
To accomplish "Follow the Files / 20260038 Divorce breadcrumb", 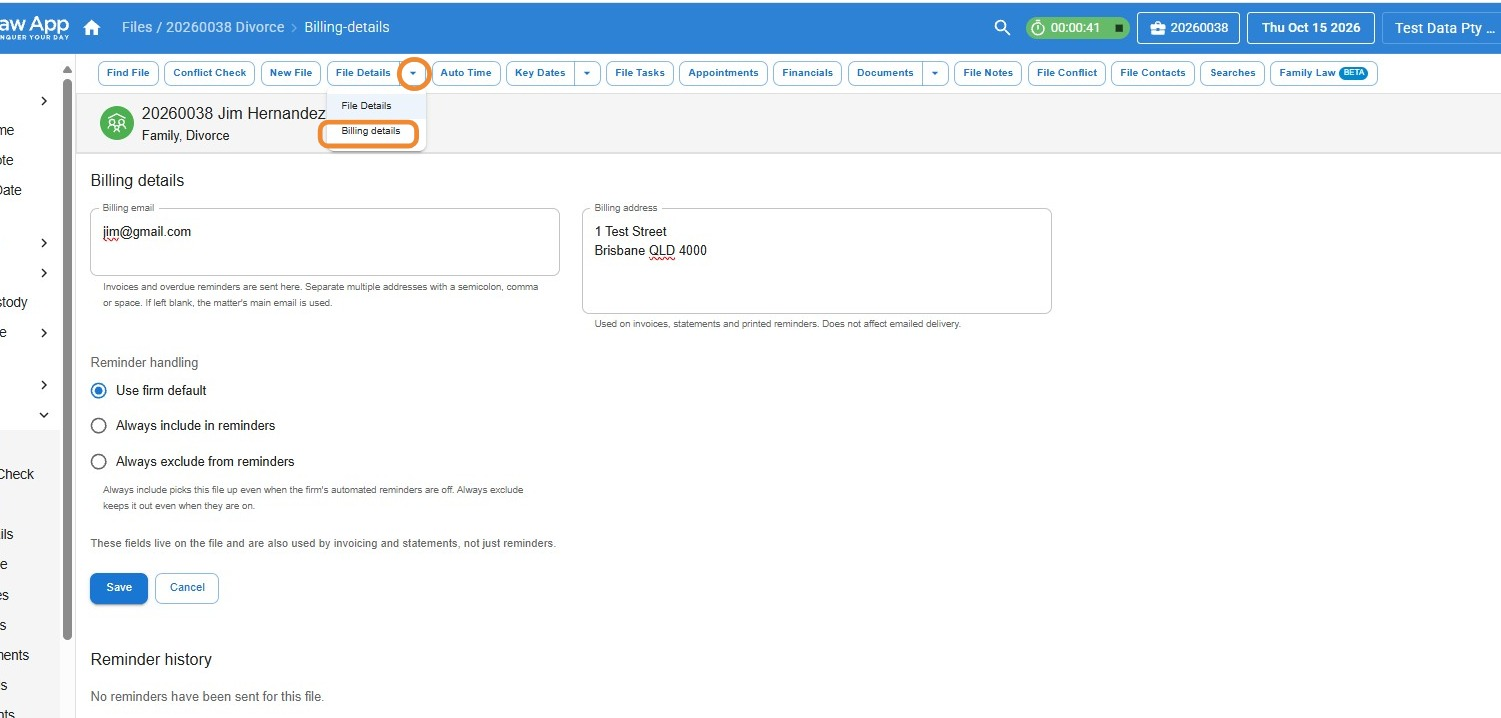I will [x=203, y=28].
